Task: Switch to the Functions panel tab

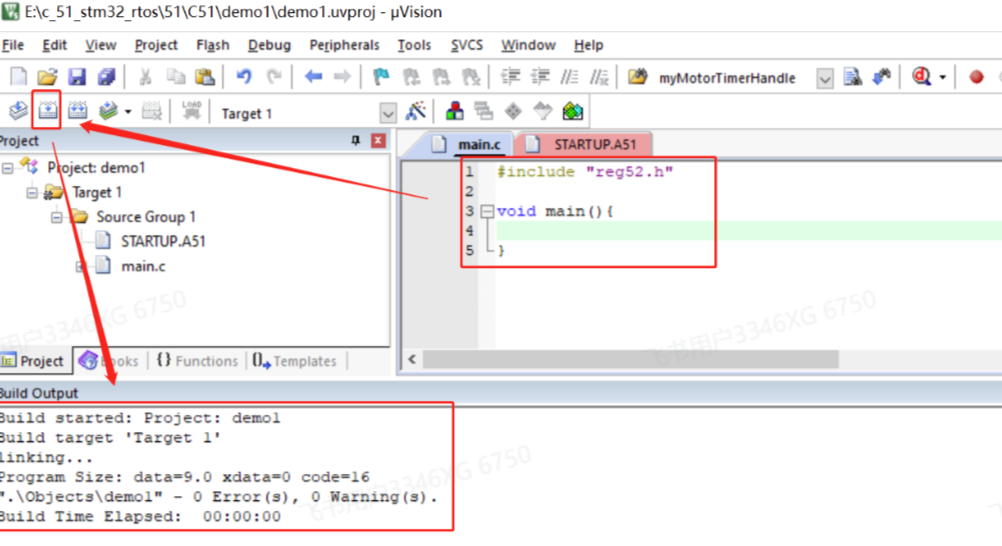Action: click(197, 361)
